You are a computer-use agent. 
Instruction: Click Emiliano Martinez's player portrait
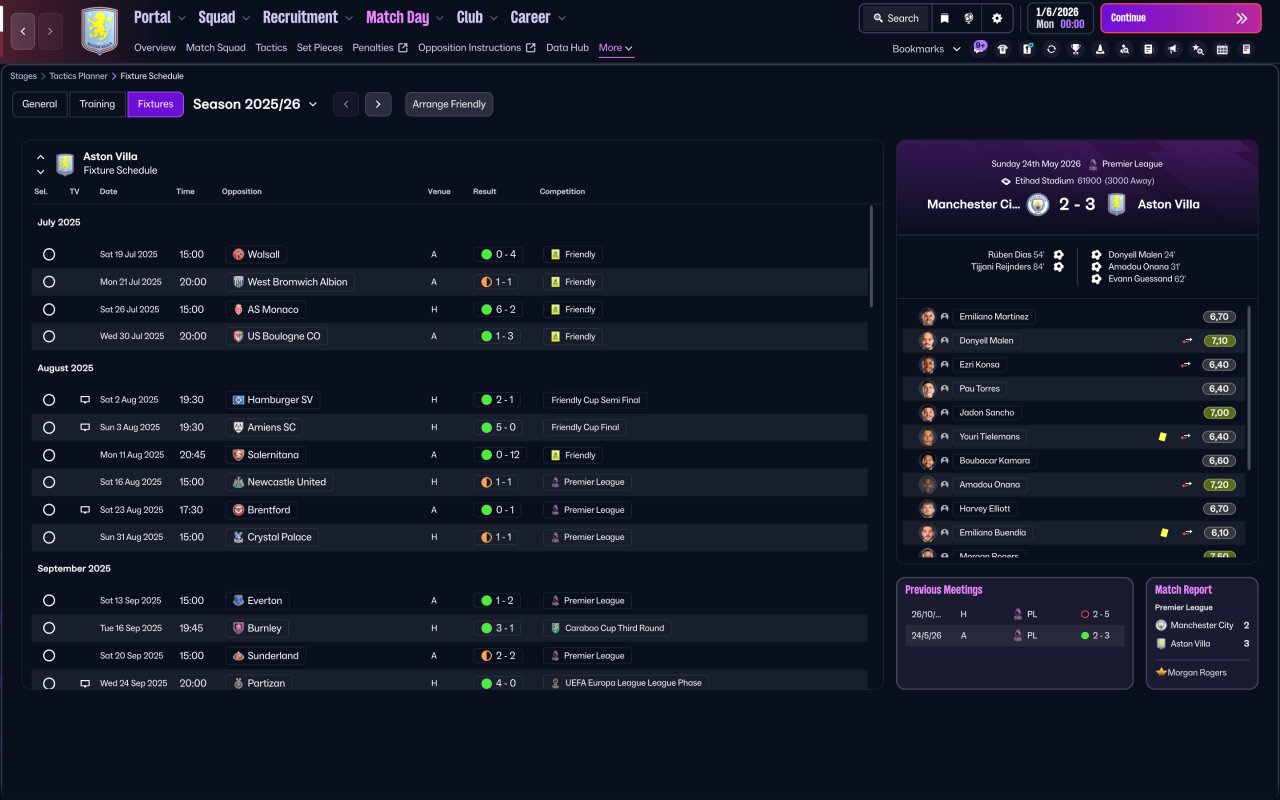click(x=928, y=317)
